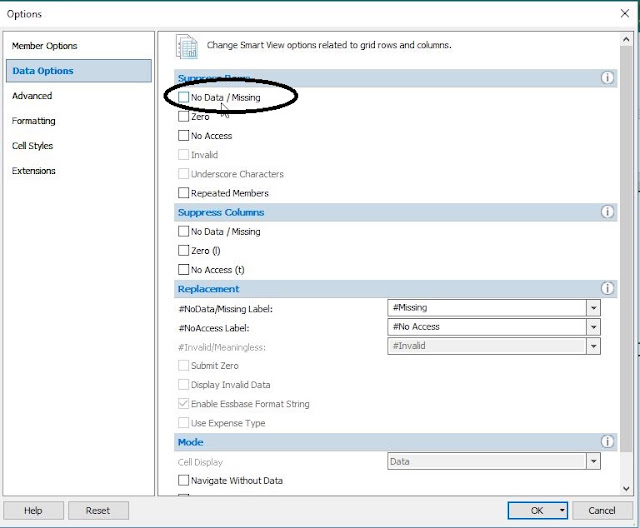Open the Cell Display dropdown
This screenshot has height=528, width=640.
(x=593, y=461)
